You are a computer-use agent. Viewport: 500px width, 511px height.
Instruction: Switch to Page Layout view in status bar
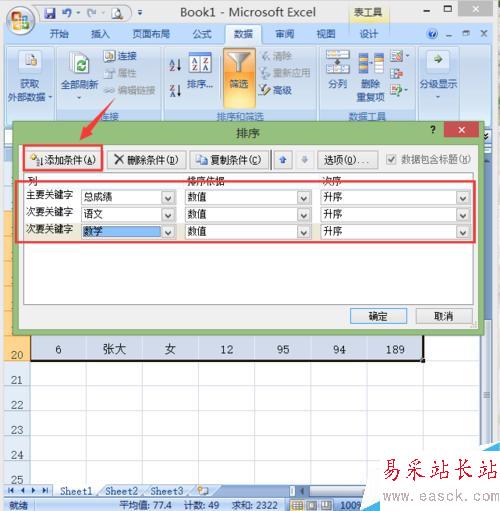(311, 505)
